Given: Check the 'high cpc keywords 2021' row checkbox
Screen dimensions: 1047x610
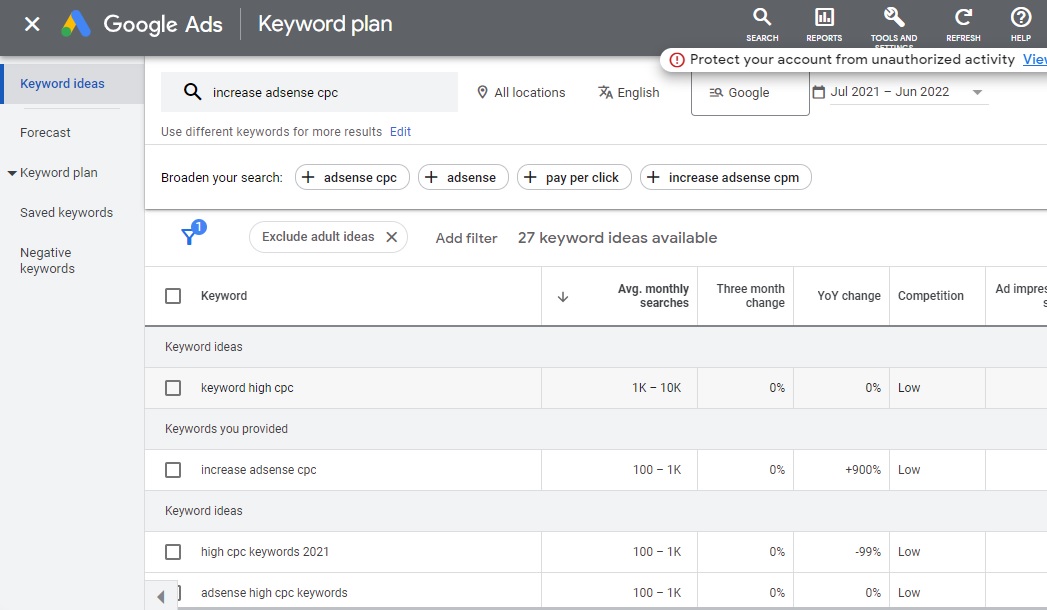Looking at the screenshot, I should pyautogui.click(x=173, y=552).
